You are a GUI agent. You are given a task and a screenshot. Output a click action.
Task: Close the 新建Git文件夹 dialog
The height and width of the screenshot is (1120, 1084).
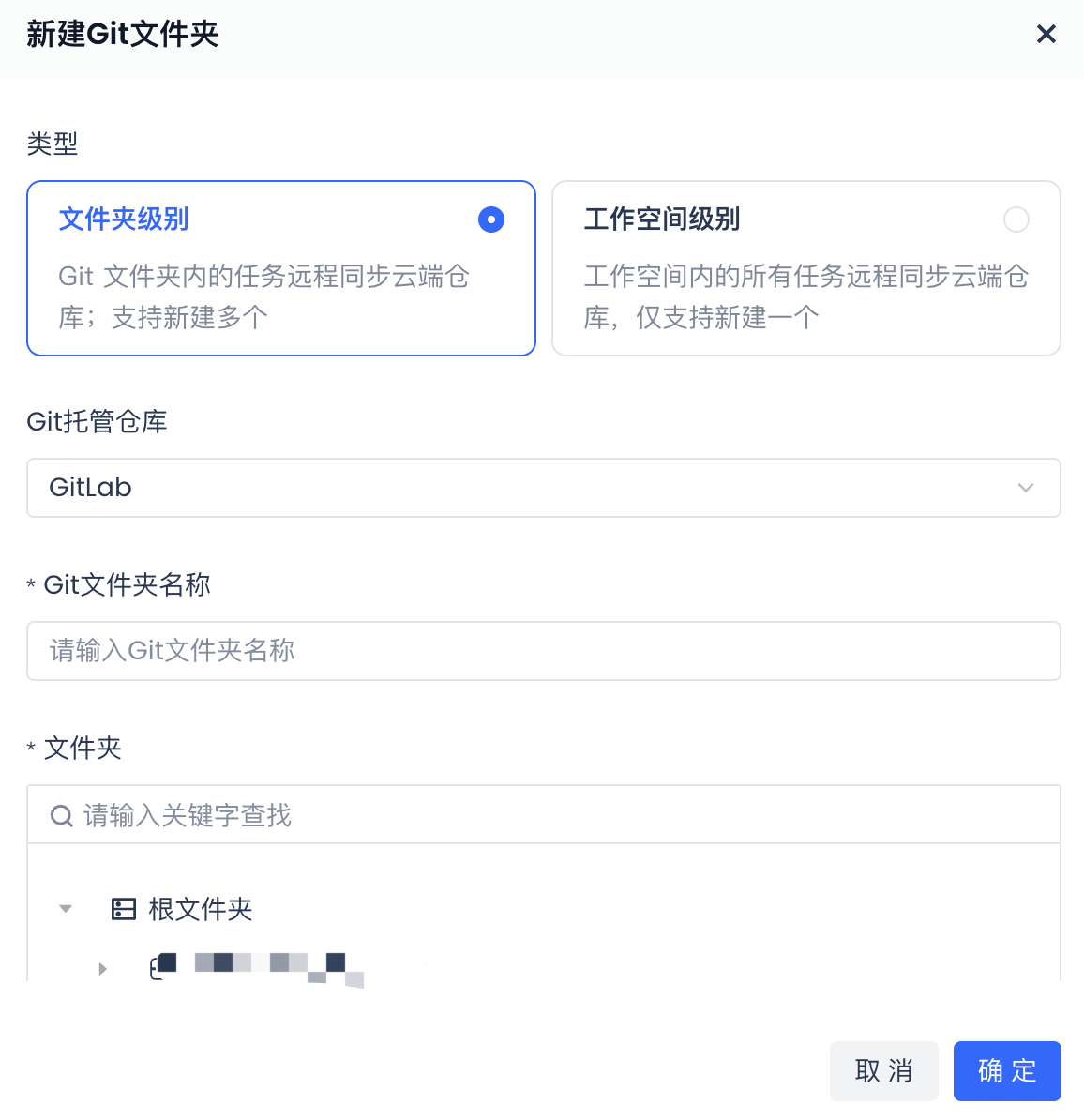coord(1046,34)
